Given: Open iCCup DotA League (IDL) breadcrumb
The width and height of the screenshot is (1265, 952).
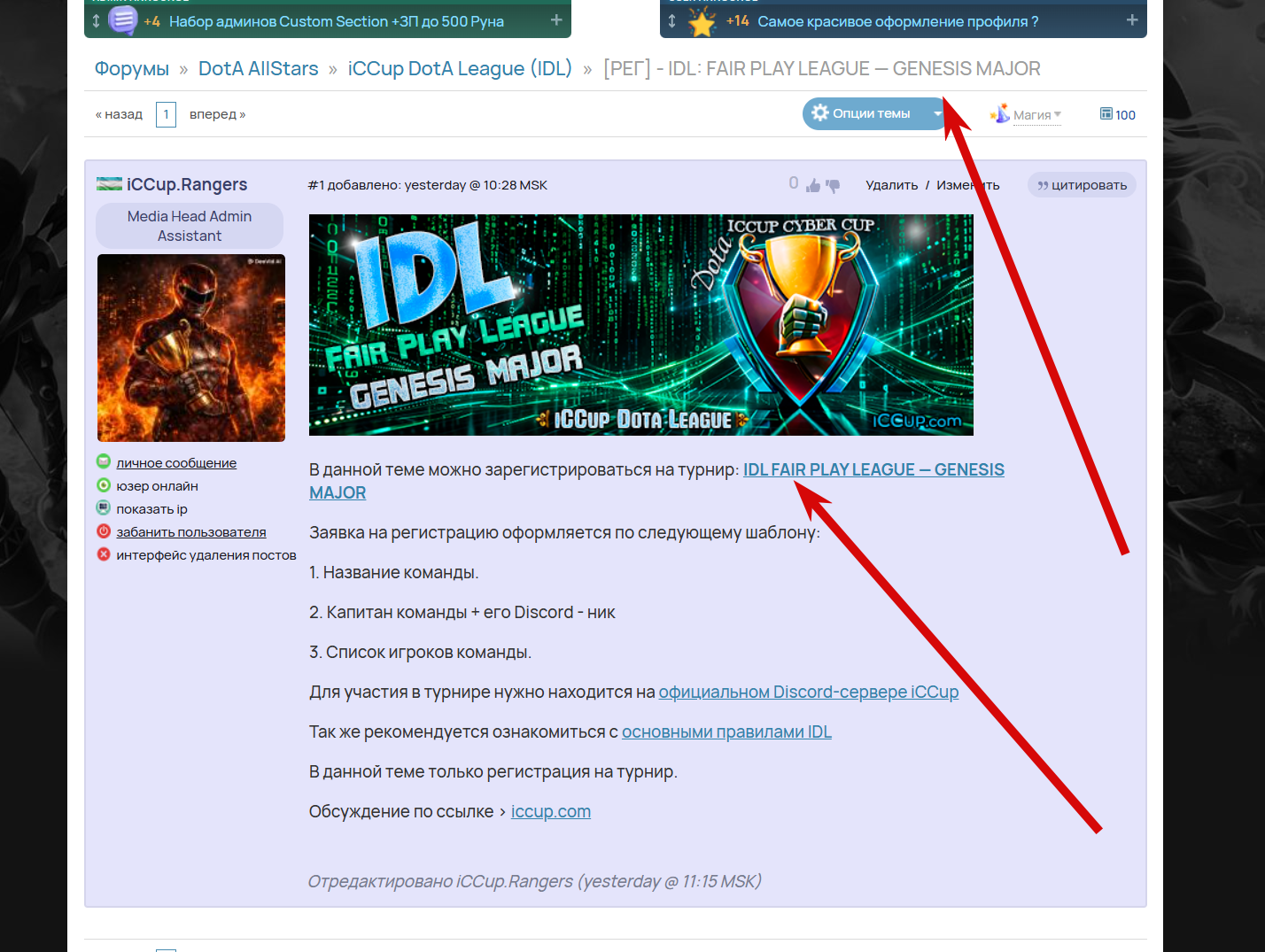Looking at the screenshot, I should [x=460, y=68].
